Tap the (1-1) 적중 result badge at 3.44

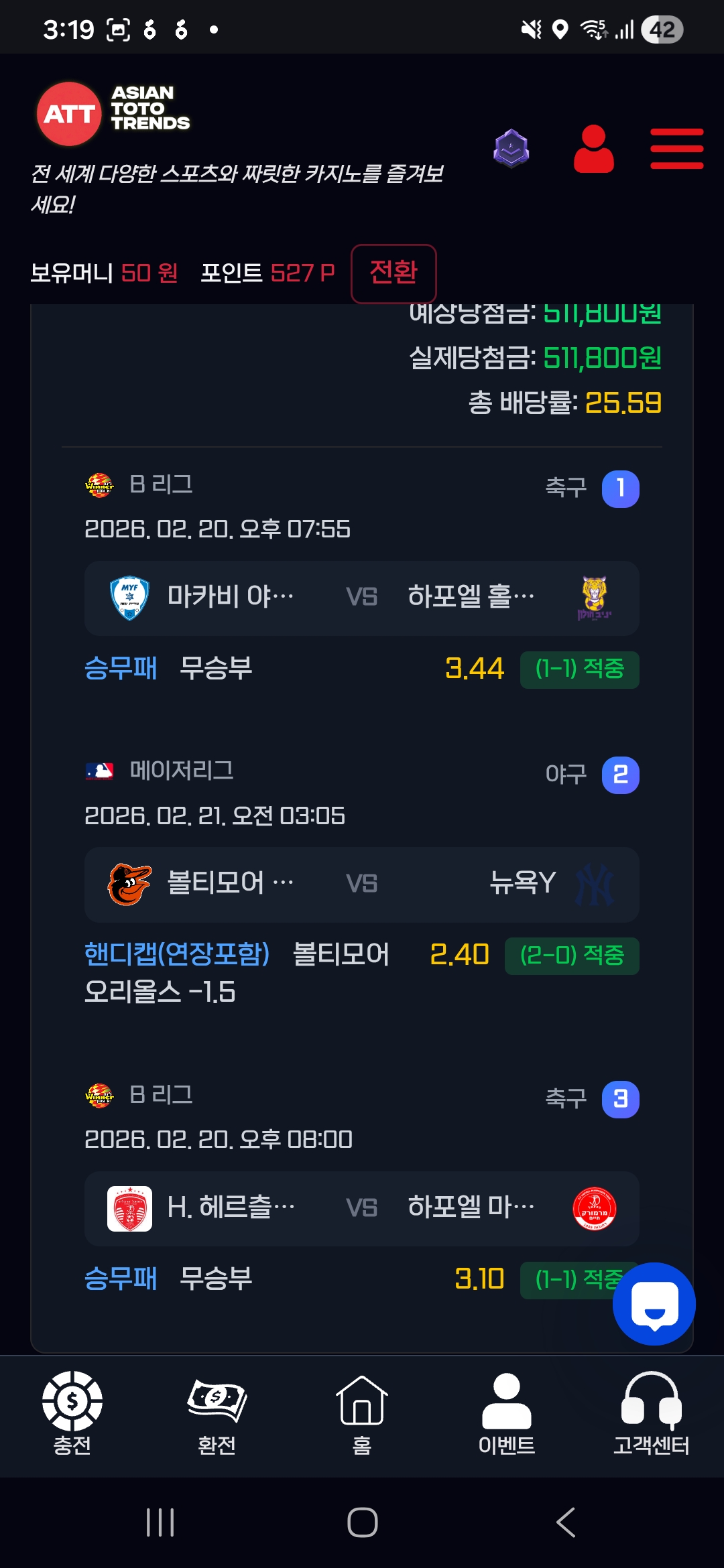tap(579, 669)
